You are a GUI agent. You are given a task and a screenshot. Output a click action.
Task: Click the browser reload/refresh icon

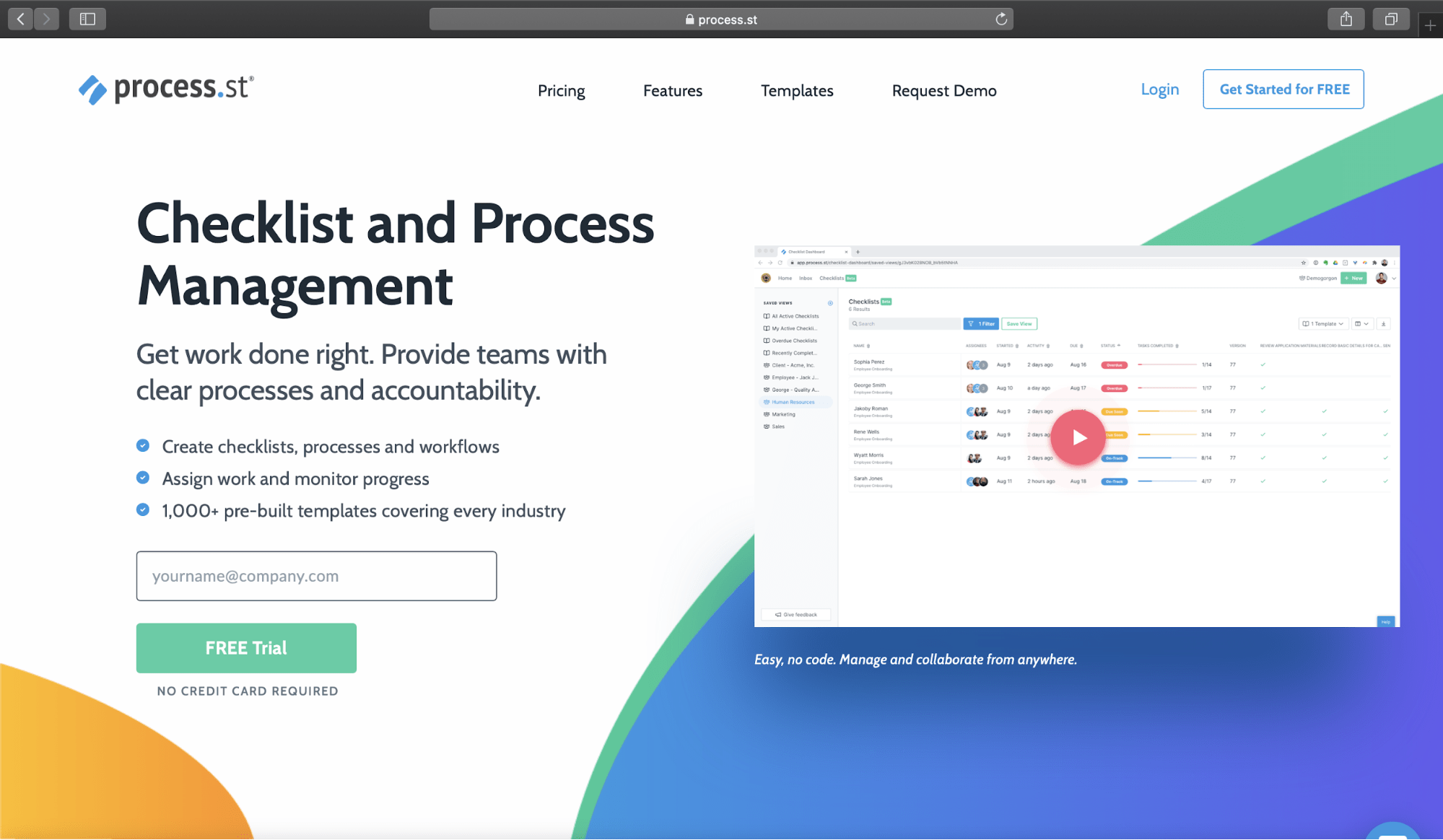(1001, 19)
